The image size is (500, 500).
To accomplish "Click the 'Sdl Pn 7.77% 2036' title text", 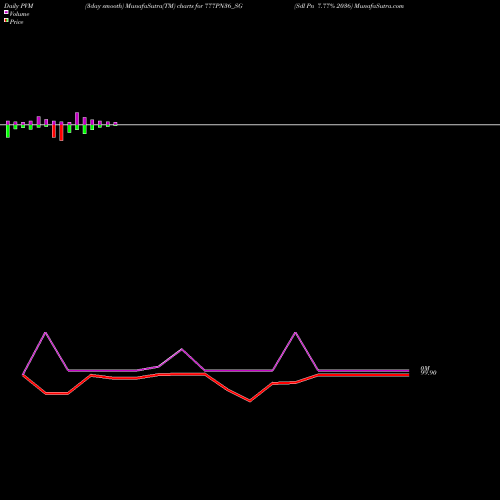I will tap(323, 6).
